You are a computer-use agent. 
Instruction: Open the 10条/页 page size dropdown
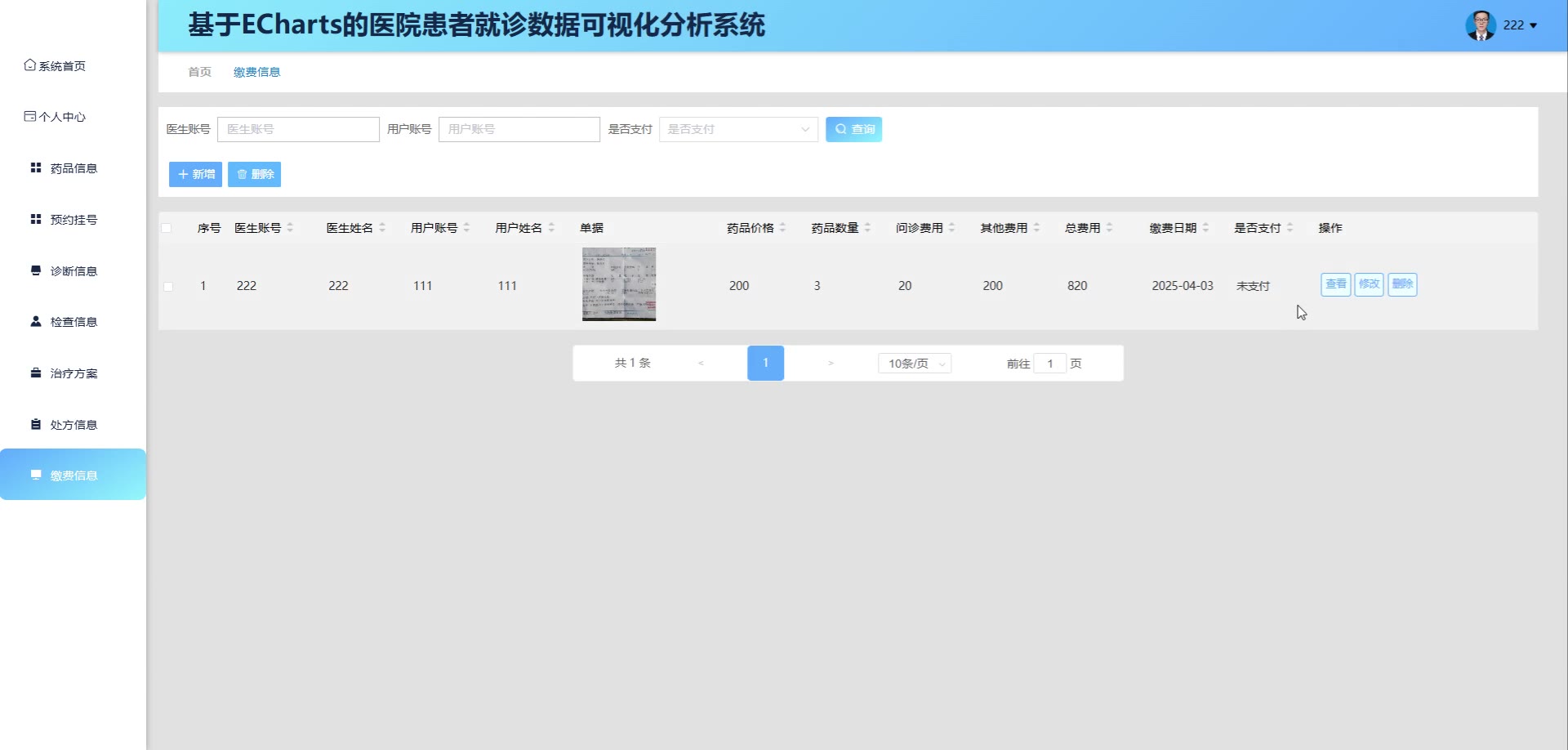click(915, 364)
